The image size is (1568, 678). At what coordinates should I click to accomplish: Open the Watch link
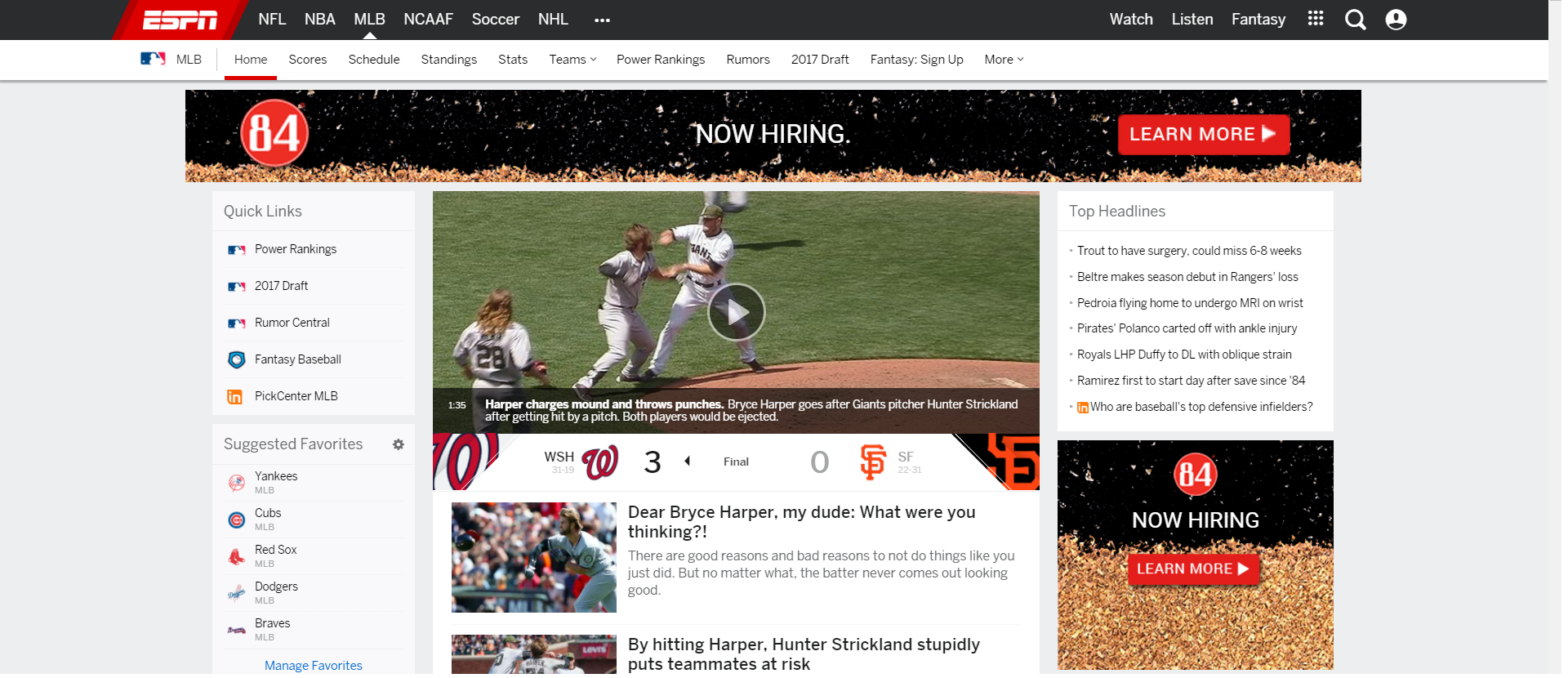[x=1131, y=20]
